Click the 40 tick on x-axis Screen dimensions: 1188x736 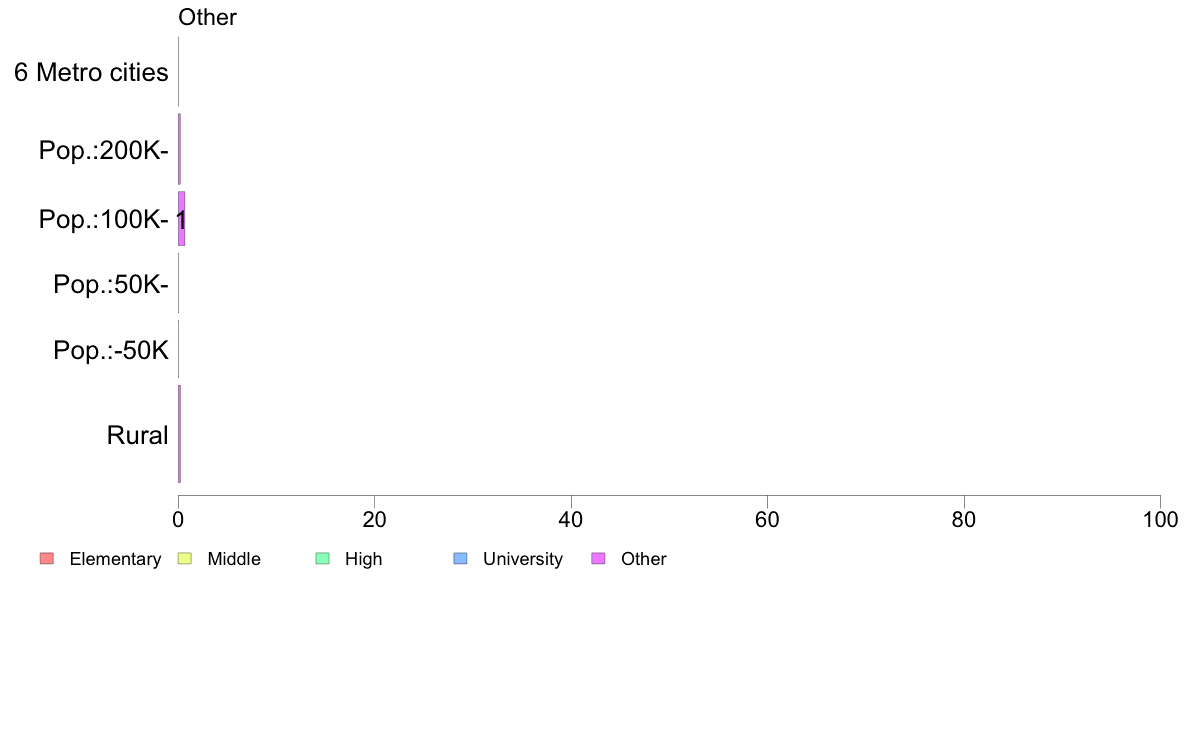click(x=571, y=519)
